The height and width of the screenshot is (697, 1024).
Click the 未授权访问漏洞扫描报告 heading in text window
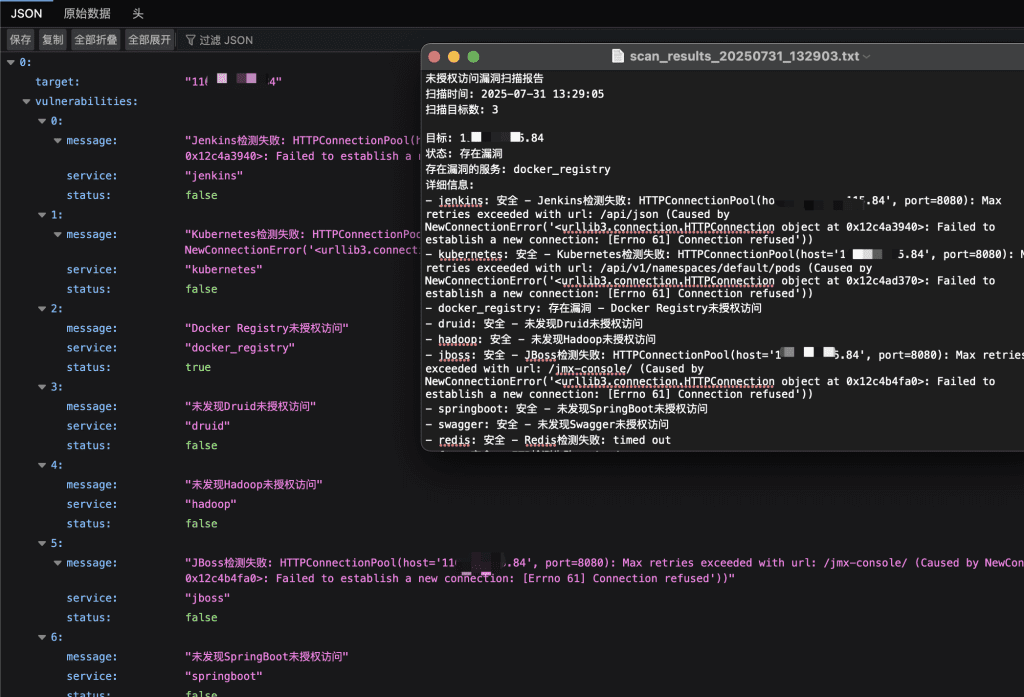485,78
